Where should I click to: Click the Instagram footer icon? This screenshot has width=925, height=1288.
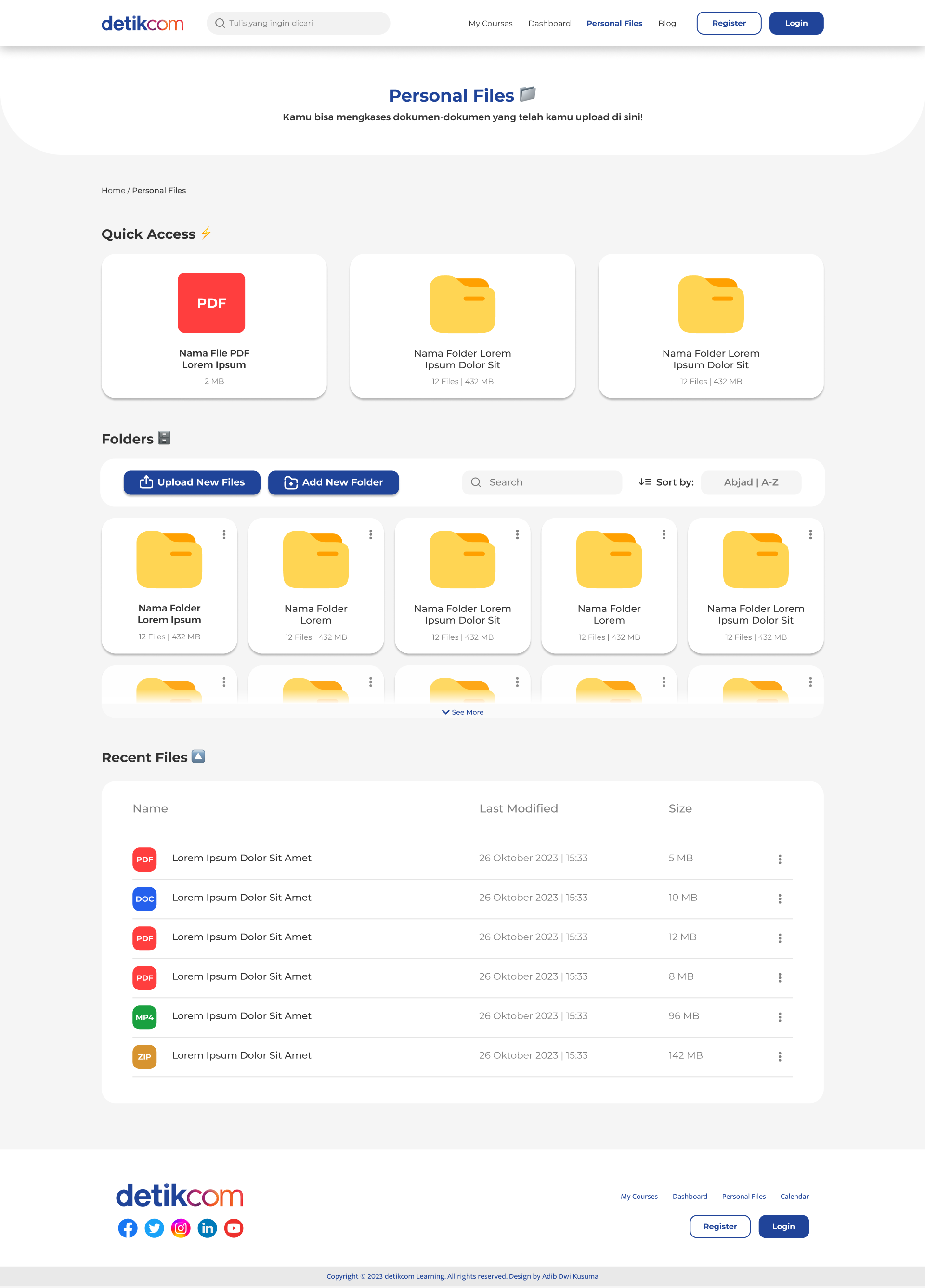pos(181,1228)
